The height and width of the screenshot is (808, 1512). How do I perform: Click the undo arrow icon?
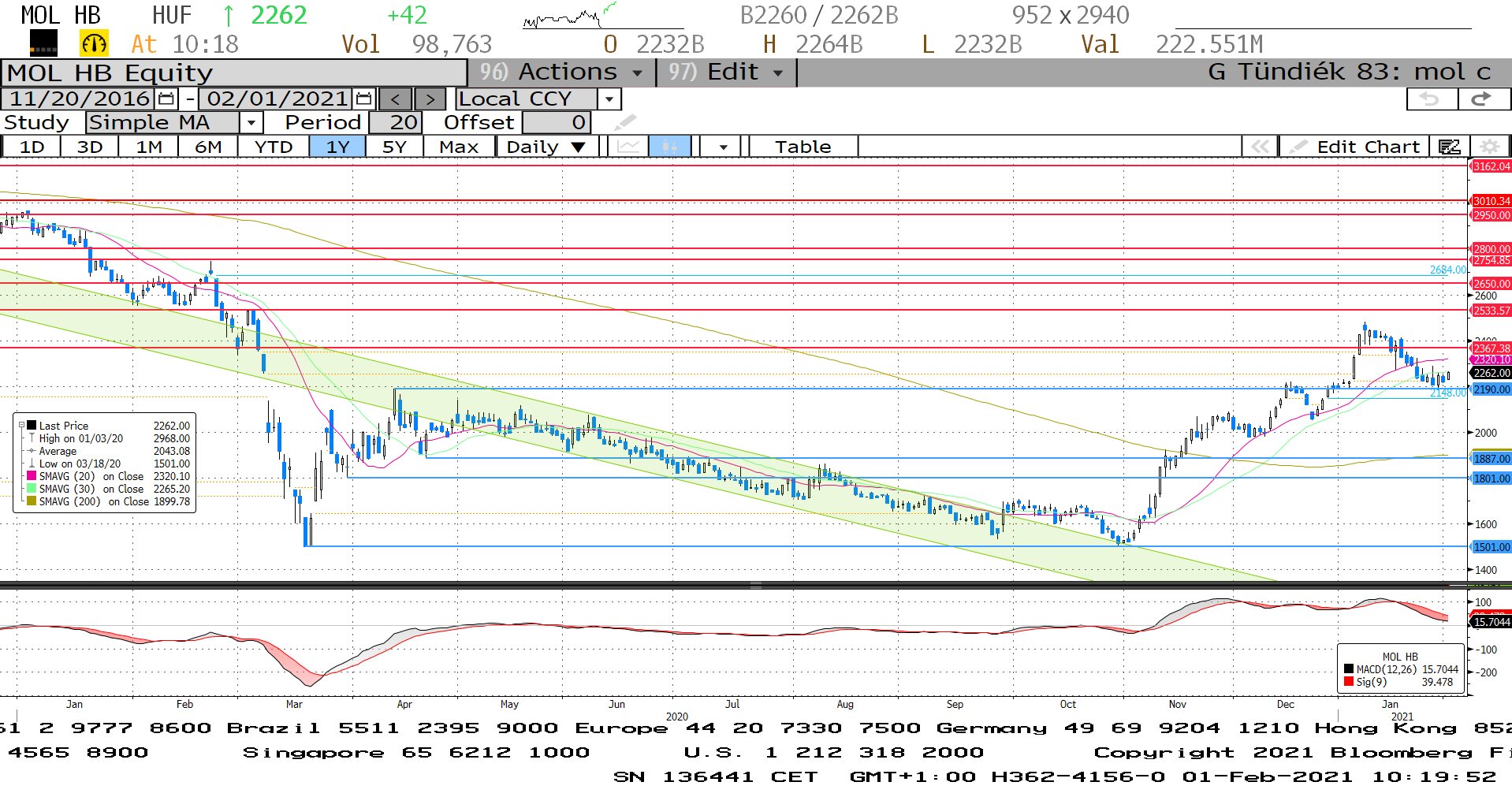(x=1431, y=99)
